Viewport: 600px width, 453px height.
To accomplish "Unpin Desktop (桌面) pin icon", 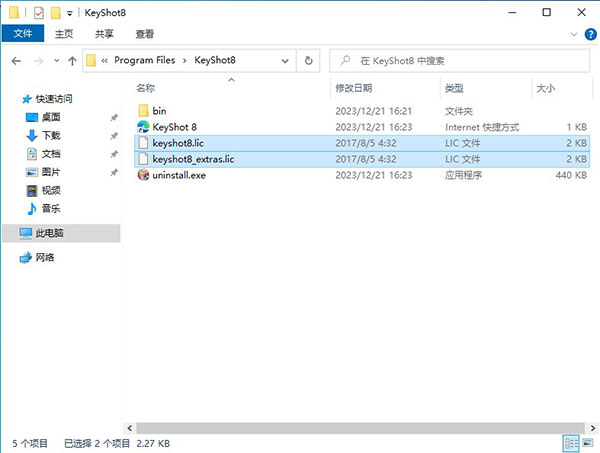I will click(x=114, y=117).
